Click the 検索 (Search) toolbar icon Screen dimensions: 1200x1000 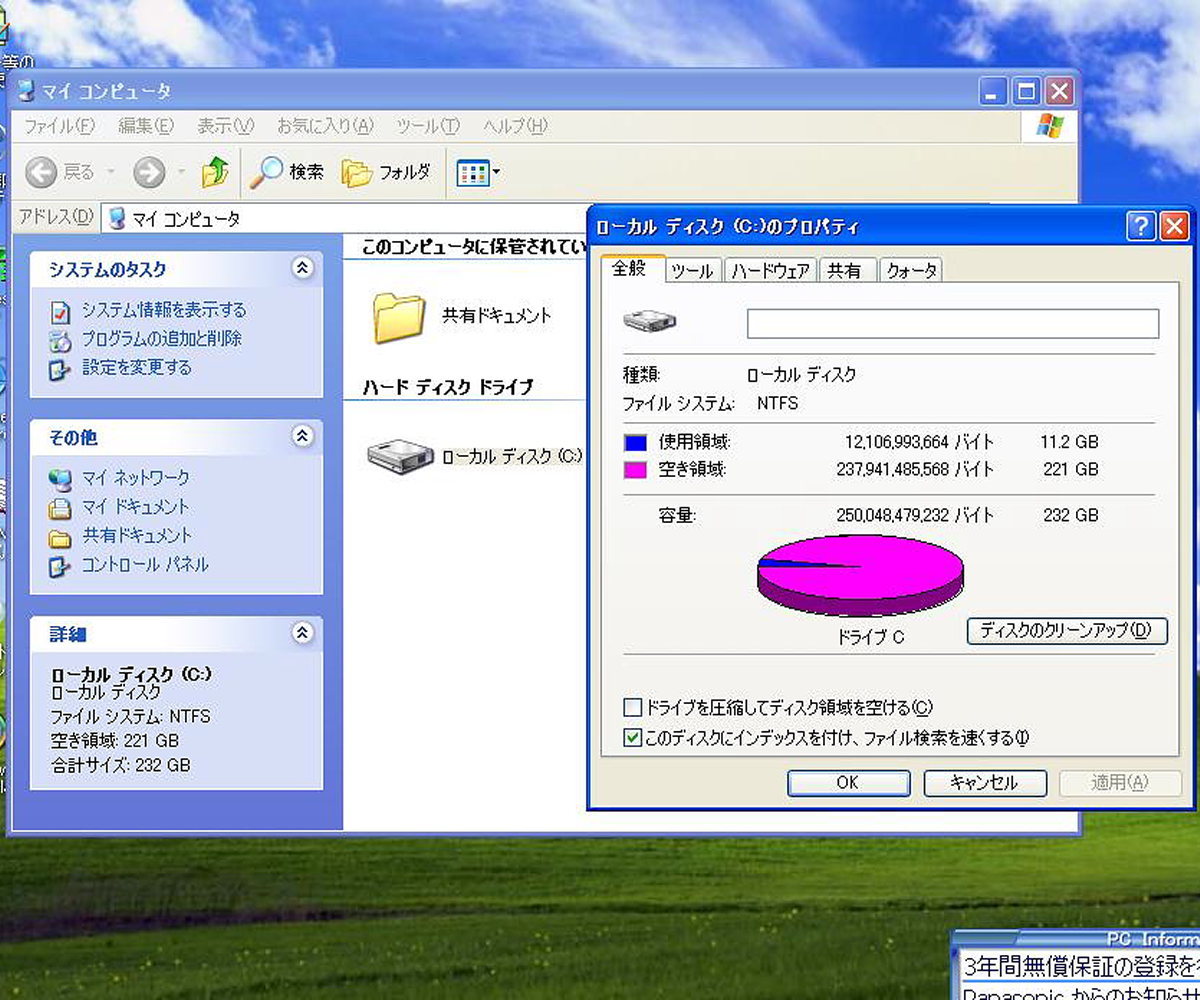tap(270, 171)
